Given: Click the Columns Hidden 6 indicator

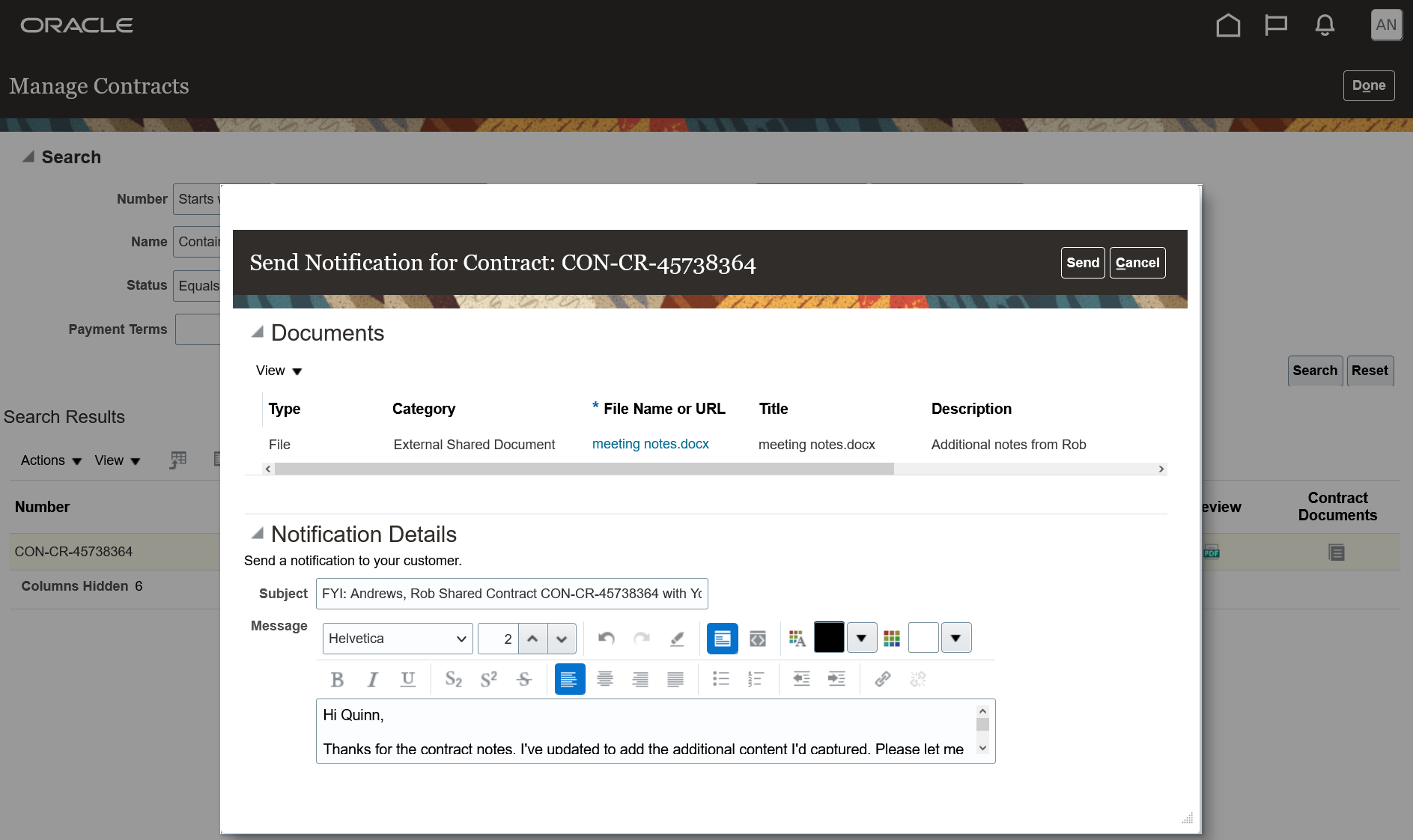Looking at the screenshot, I should point(82,586).
